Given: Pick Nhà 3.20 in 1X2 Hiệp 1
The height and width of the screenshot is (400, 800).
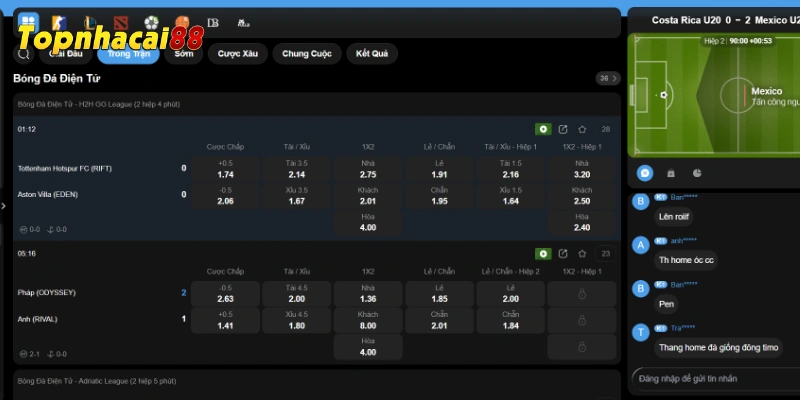Looking at the screenshot, I should pyautogui.click(x=582, y=169).
